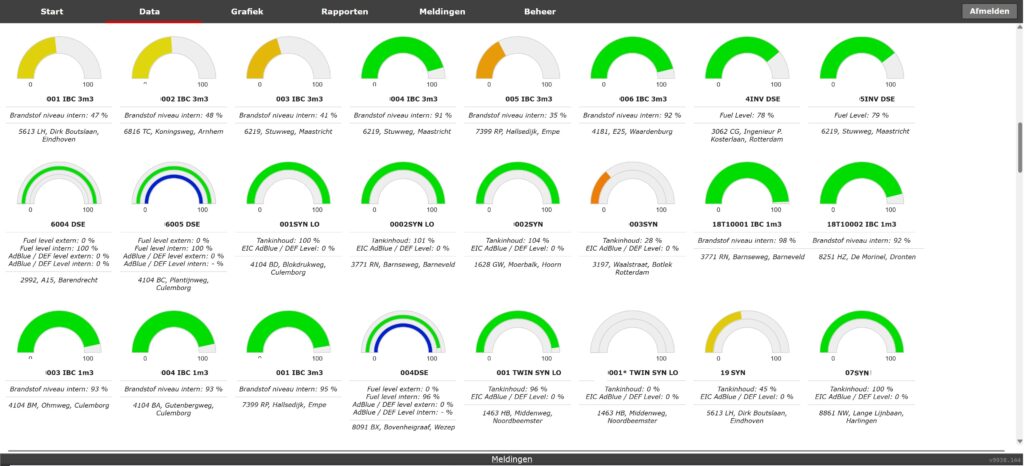Open the Grafiek tab in navigation

(x=247, y=11)
